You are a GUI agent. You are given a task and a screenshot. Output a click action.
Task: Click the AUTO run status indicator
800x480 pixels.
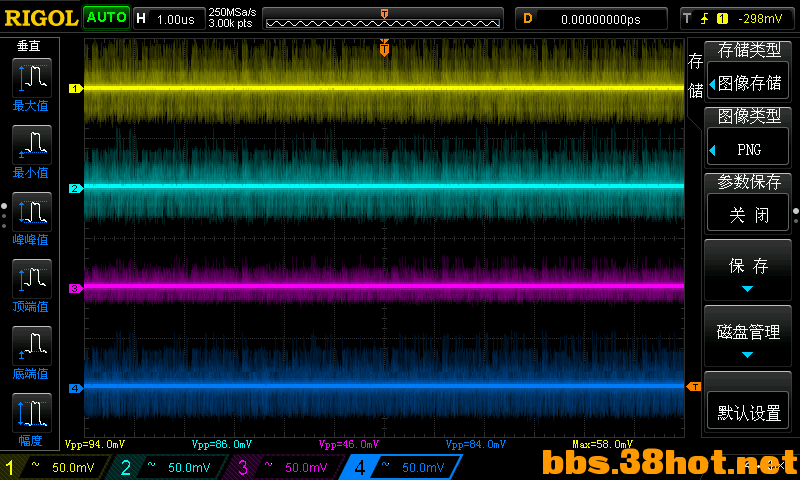click(106, 18)
